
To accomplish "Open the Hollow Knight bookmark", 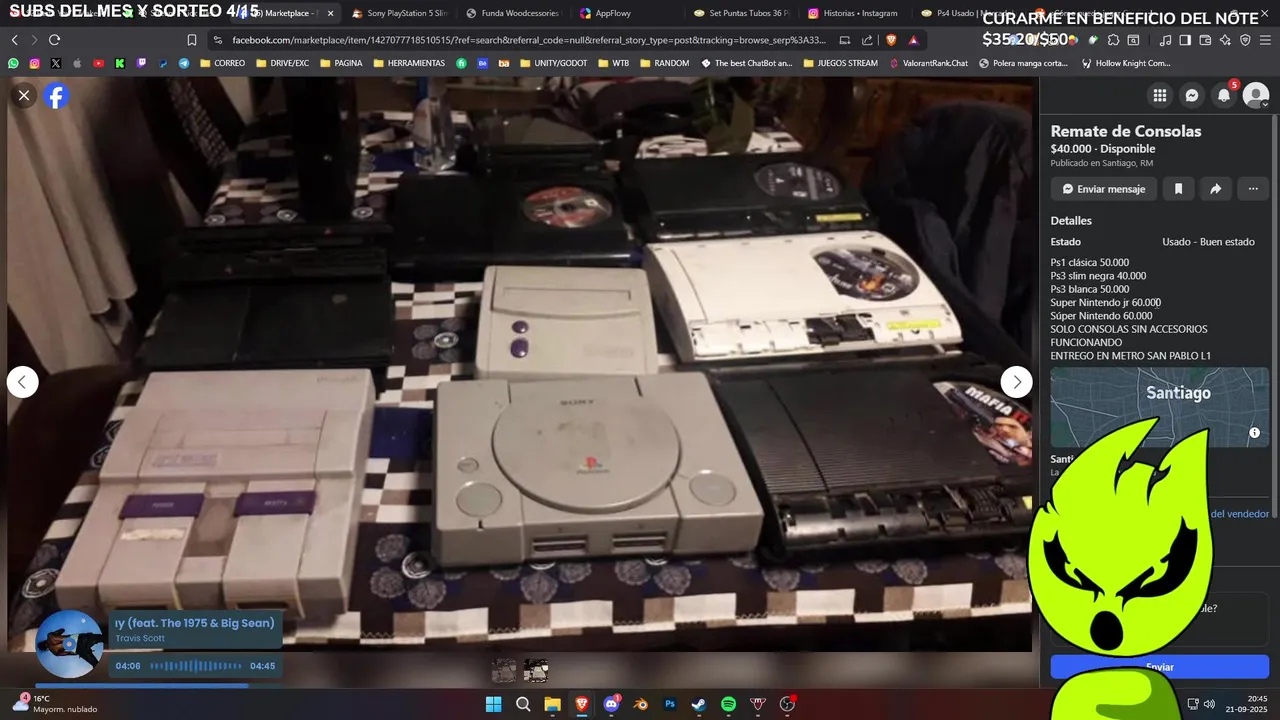I will coord(1126,63).
